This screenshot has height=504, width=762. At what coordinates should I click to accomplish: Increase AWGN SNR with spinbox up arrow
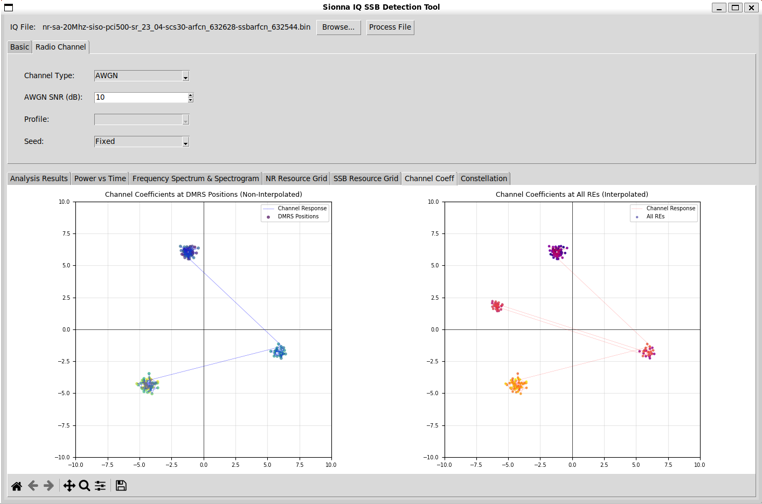(190, 95)
